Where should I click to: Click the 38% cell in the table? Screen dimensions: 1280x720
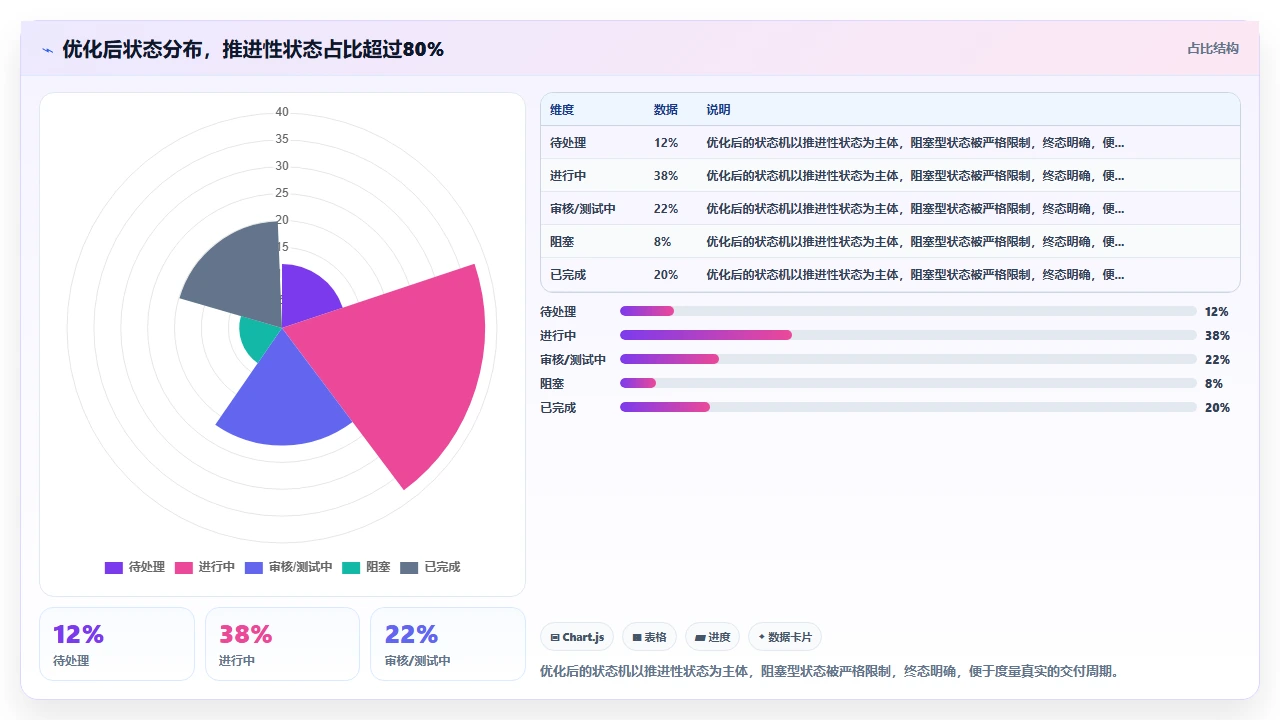pyautogui.click(x=666, y=176)
